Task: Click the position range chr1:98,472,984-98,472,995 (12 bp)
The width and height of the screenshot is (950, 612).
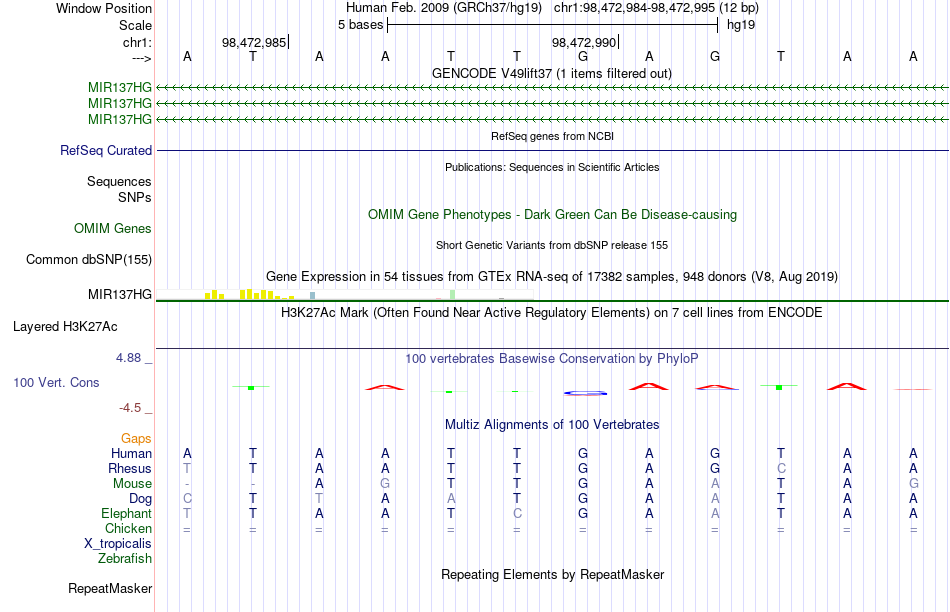Action: [x=656, y=8]
